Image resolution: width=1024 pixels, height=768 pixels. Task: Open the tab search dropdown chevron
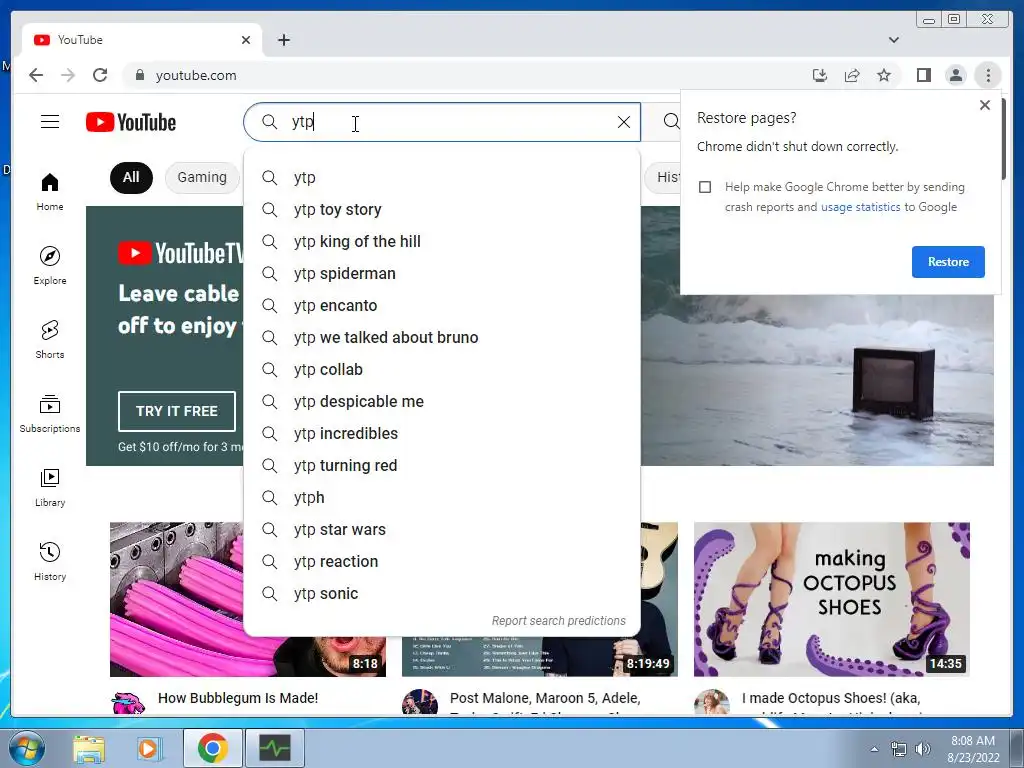(893, 40)
